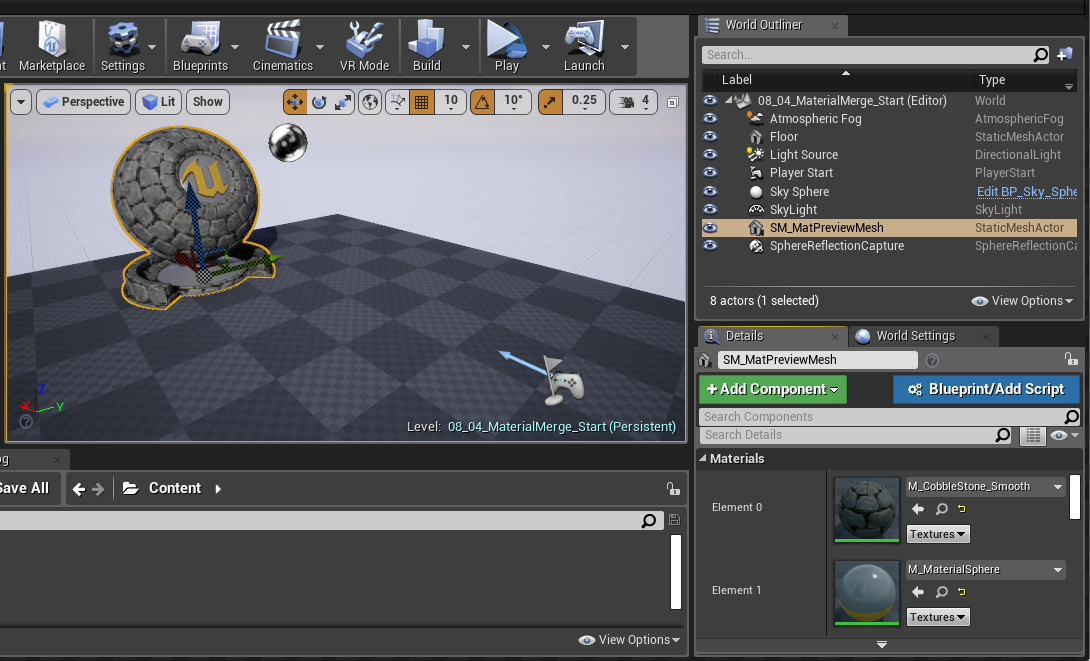Hide the Light Source actor

[710, 154]
